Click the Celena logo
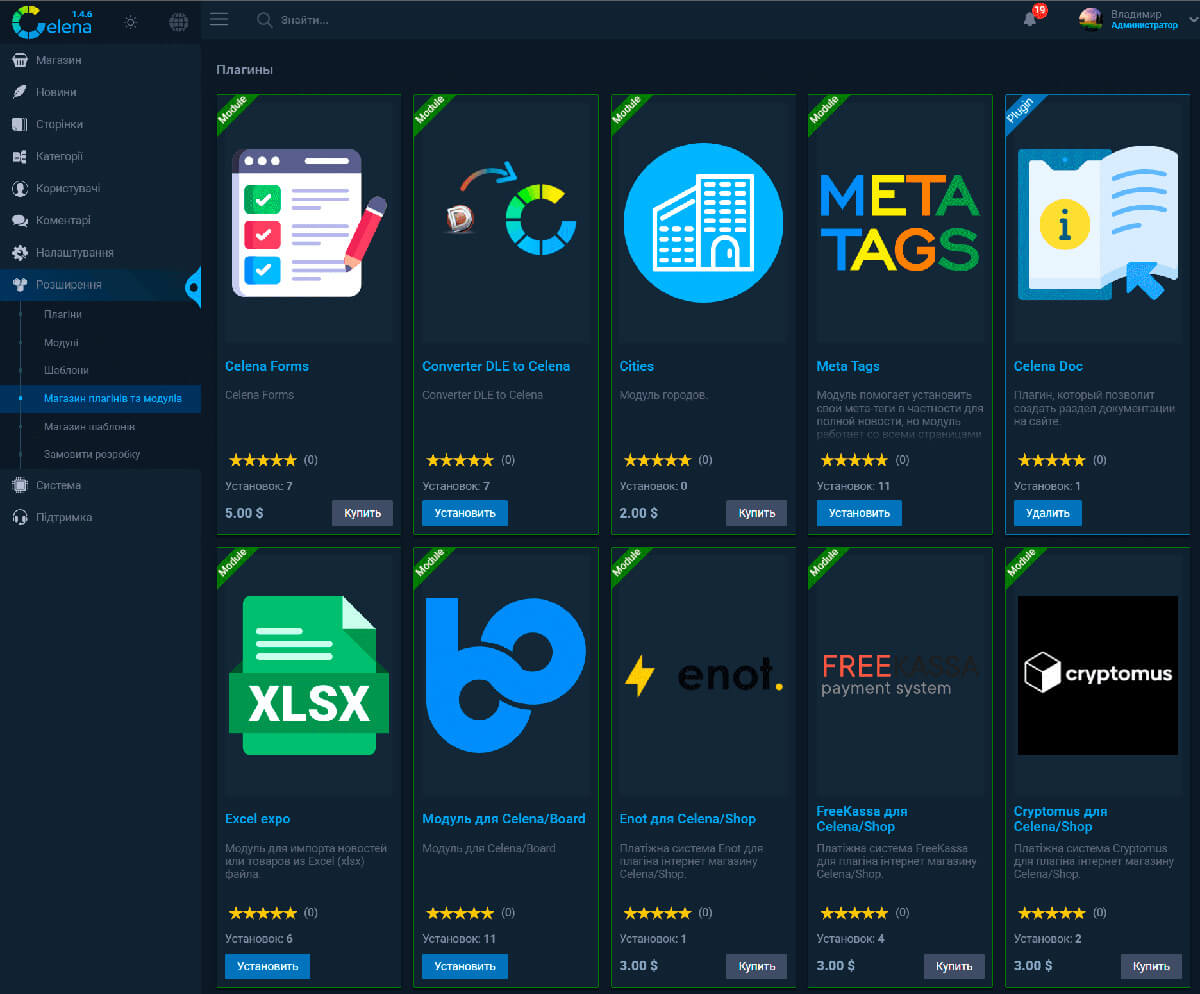Viewport: 1200px width, 994px height. 54,20
